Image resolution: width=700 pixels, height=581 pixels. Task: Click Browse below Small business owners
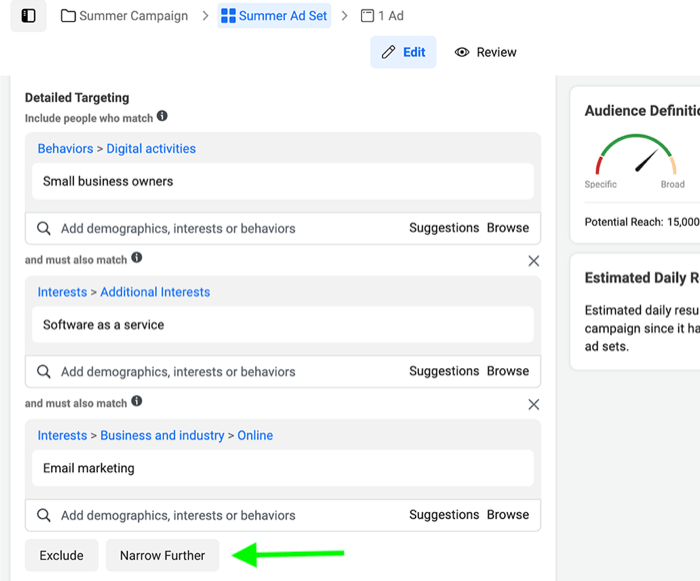pos(508,228)
